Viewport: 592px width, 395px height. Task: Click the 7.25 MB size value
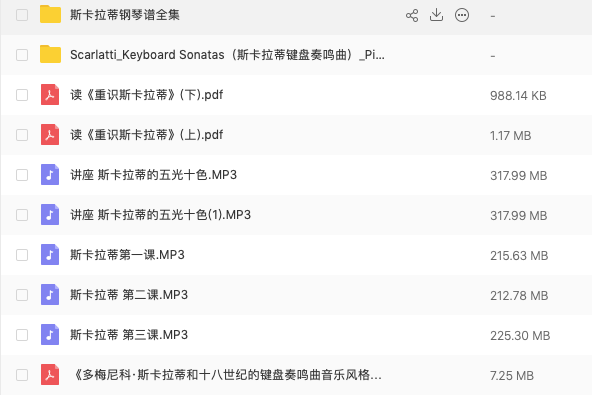point(512,376)
